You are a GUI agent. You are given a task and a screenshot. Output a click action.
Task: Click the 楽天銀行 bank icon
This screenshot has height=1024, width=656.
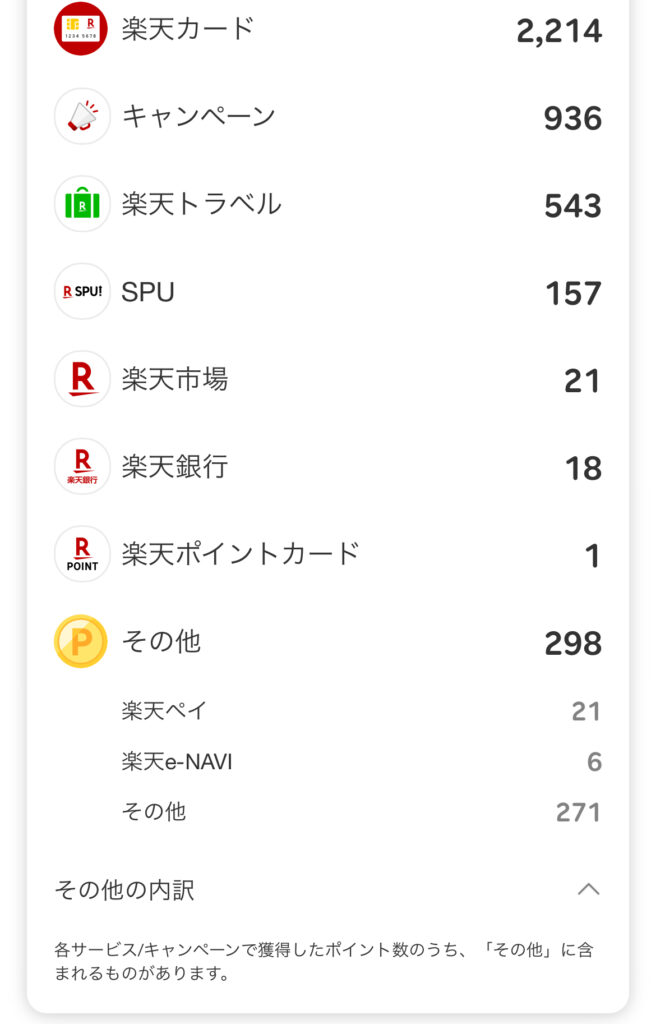[81, 467]
